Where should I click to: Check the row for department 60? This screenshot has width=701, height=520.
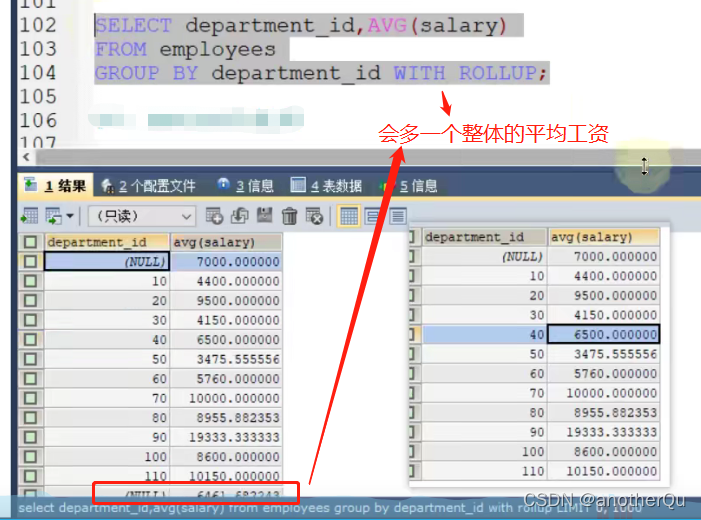pos(30,379)
